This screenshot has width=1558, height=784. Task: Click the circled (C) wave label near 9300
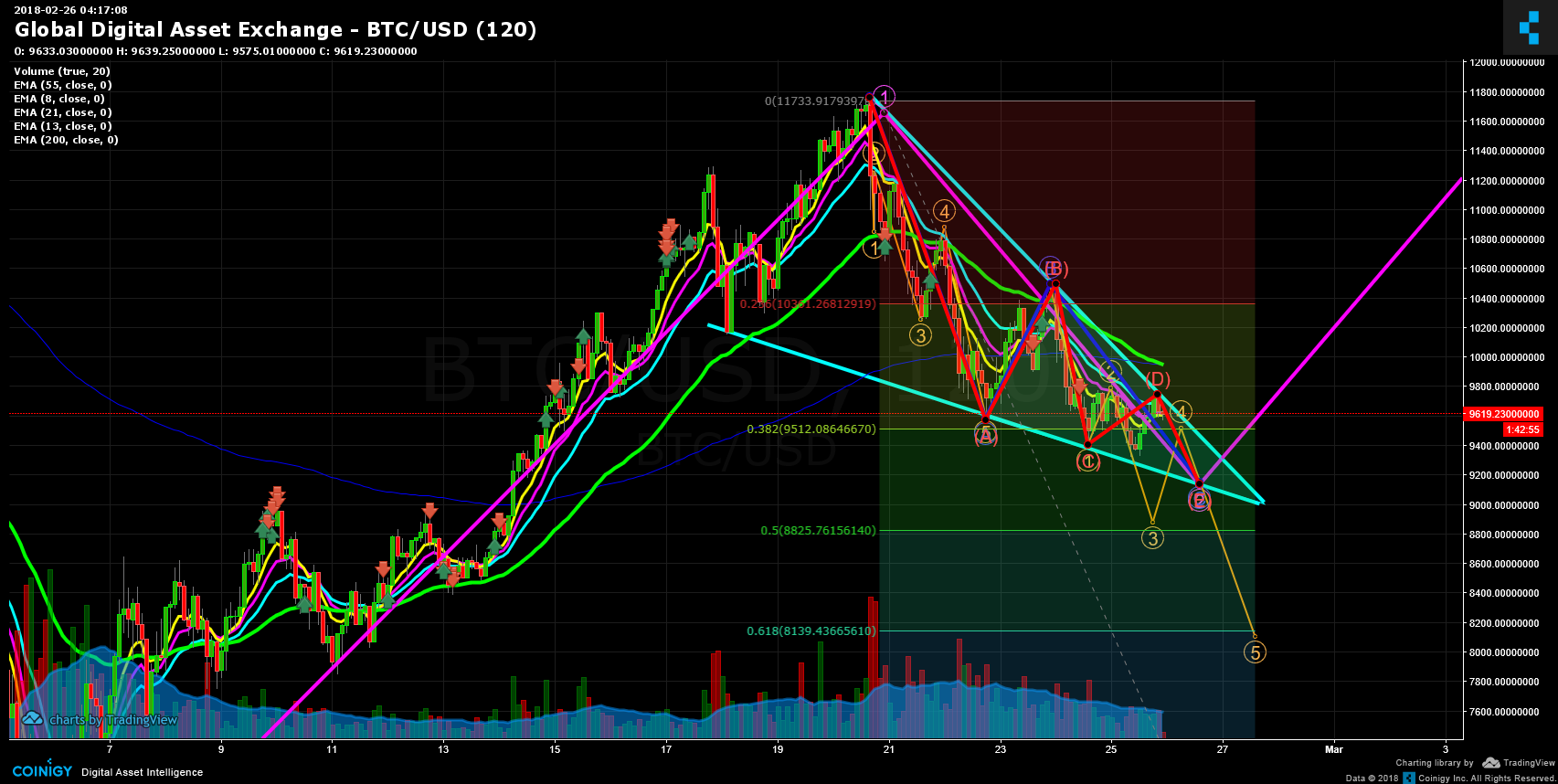1087,461
